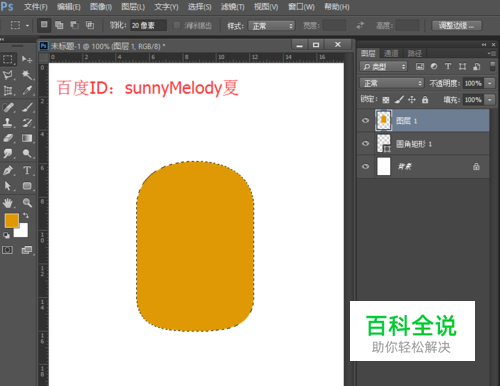This screenshot has width=500, height=386.
Task: Filter layers by adjustment layers
Action: (434, 66)
